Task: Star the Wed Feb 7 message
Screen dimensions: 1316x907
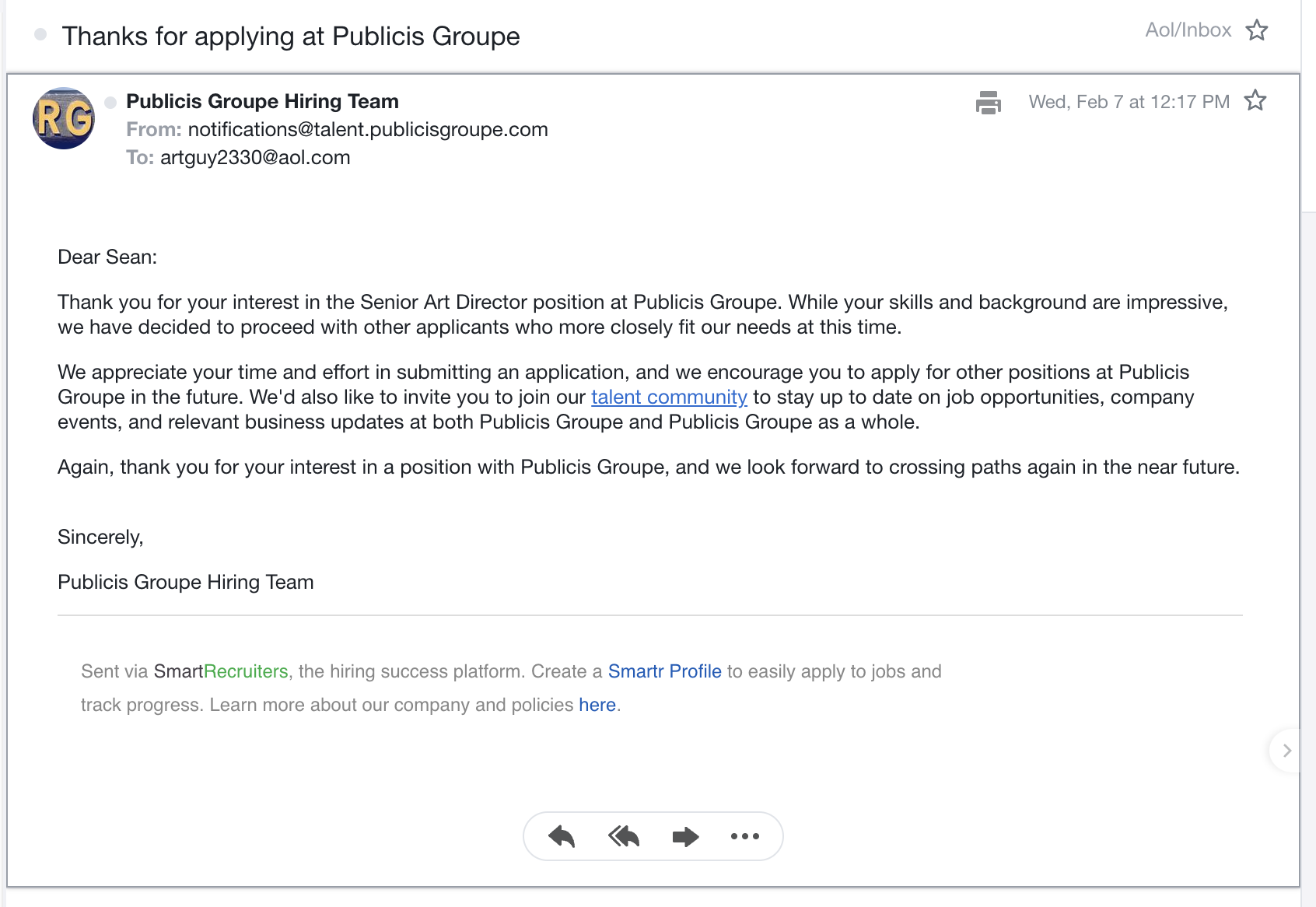Action: click(x=1255, y=101)
